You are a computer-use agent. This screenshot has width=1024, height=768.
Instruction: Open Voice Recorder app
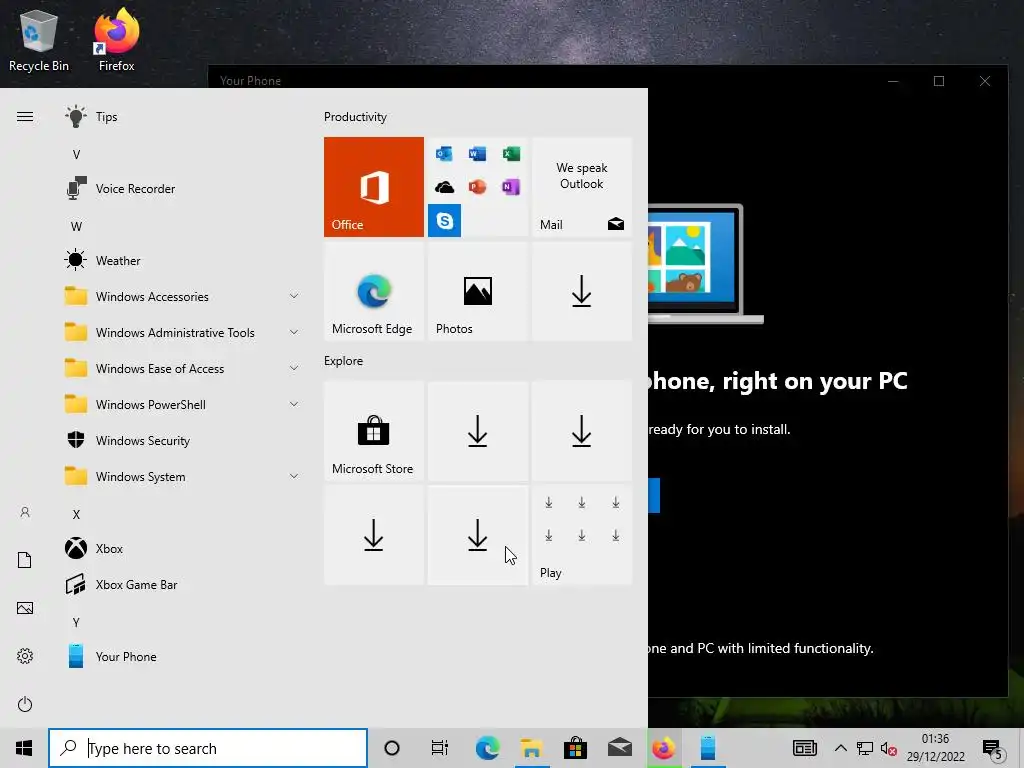tap(183, 189)
